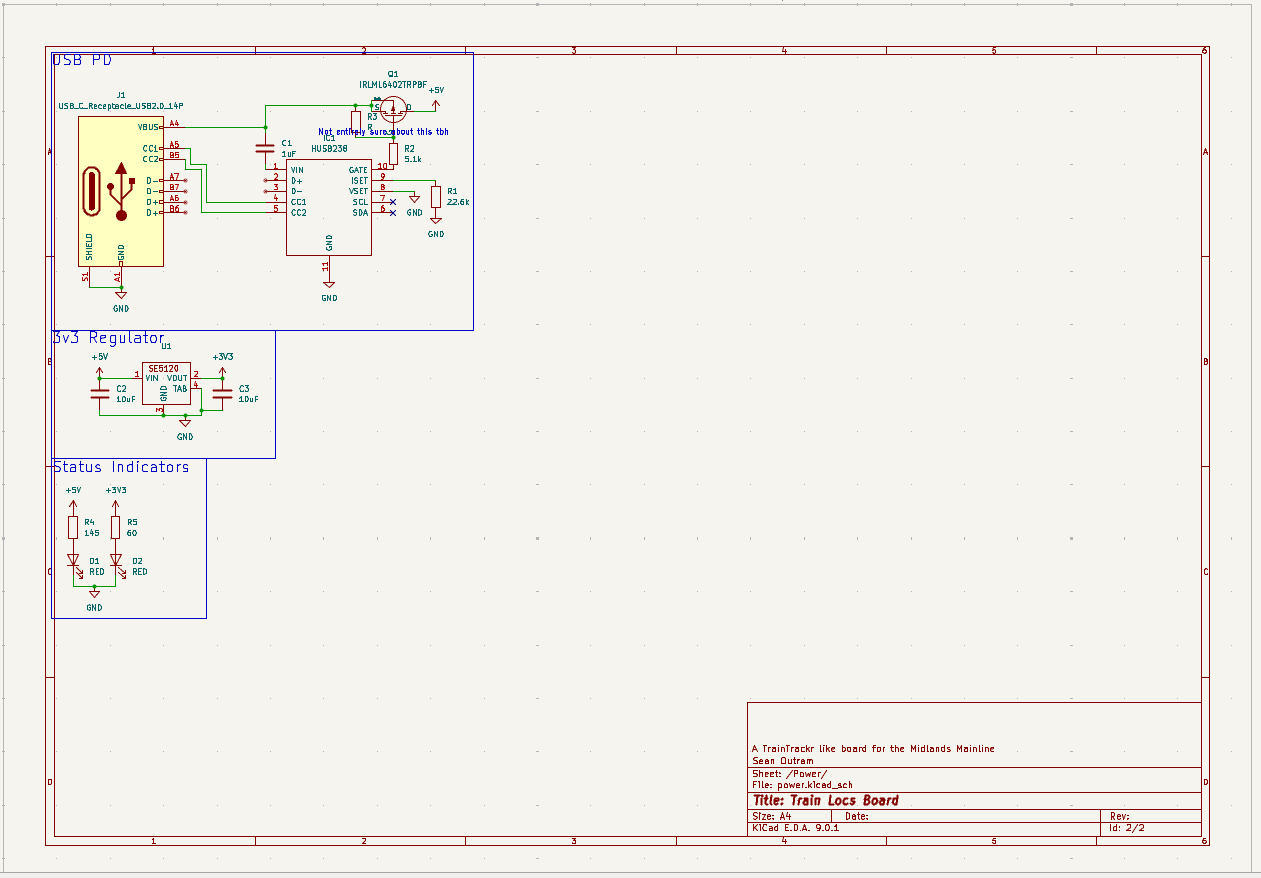The image size is (1261, 878).
Task: Open the USB PD section label
Action: pos(80,58)
